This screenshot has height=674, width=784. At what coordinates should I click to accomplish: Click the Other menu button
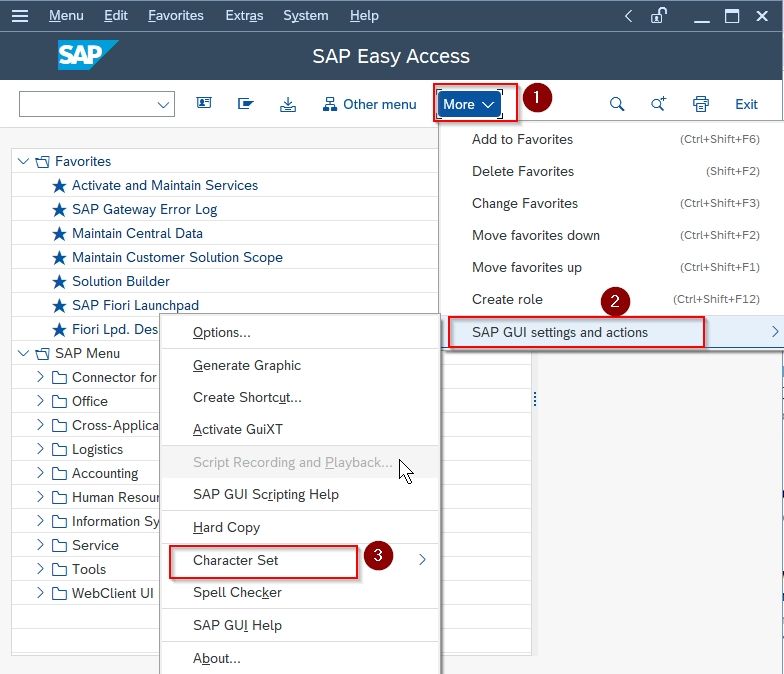(370, 104)
